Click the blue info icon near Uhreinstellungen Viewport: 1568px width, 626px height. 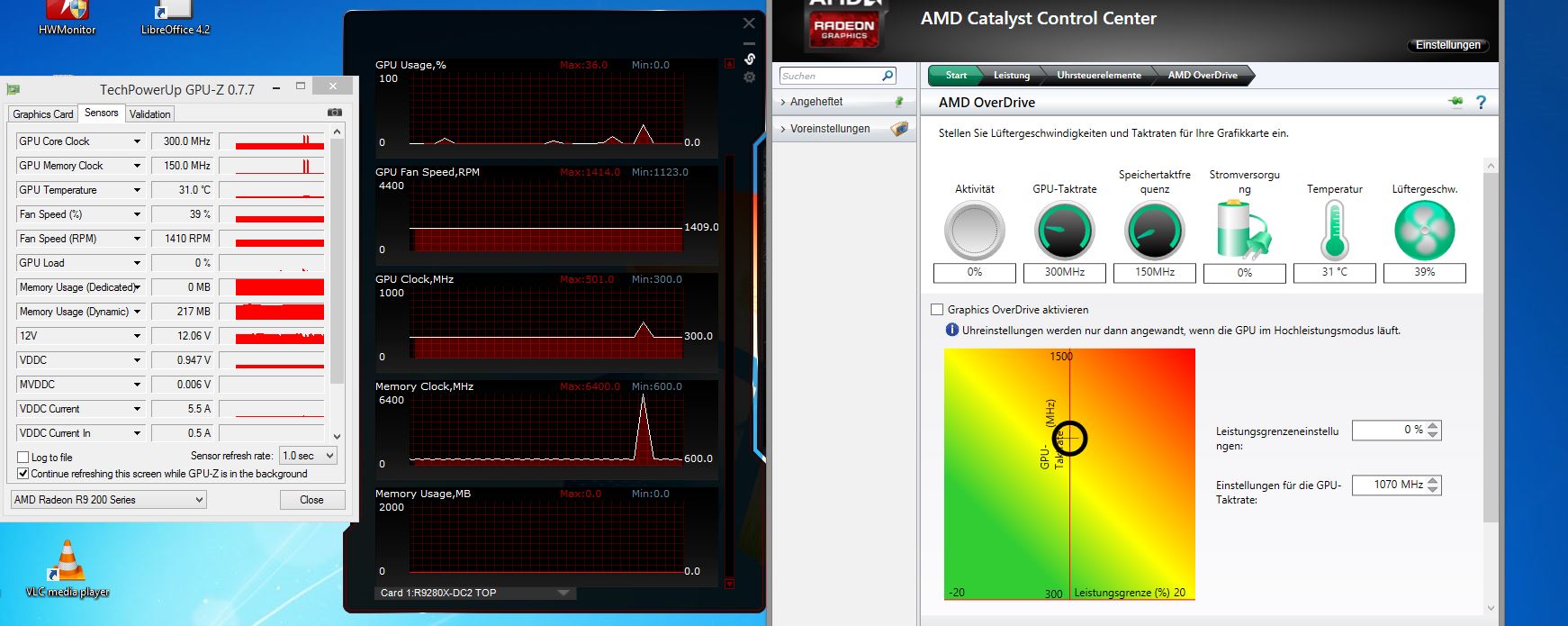[952, 330]
